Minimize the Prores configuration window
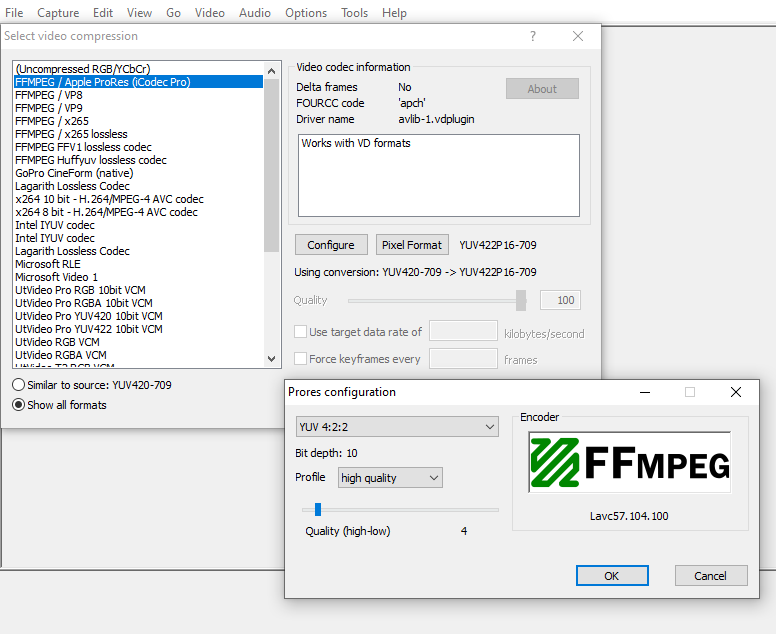The image size is (776, 634). pos(644,392)
